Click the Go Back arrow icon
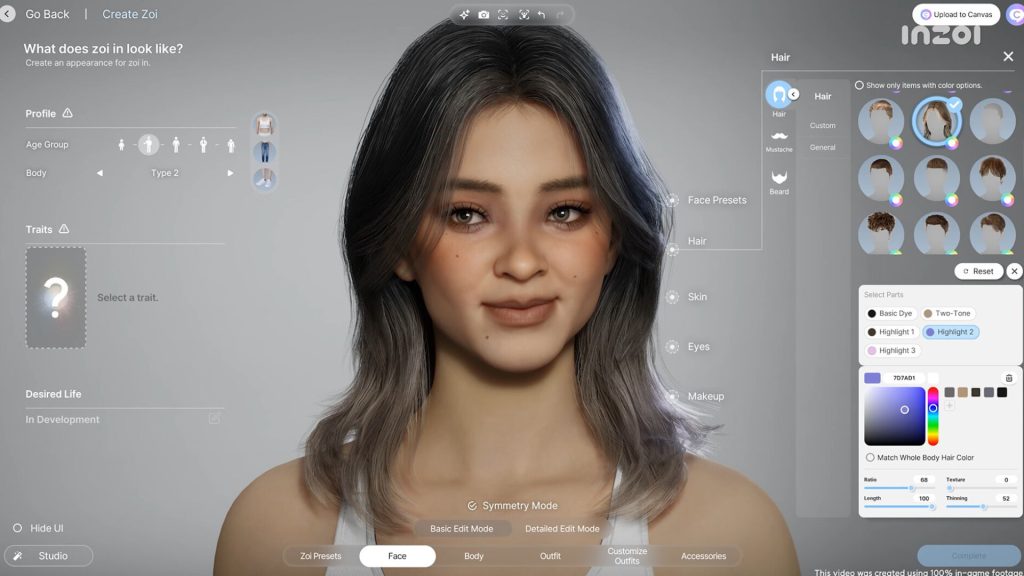The width and height of the screenshot is (1024, 576). 7,14
